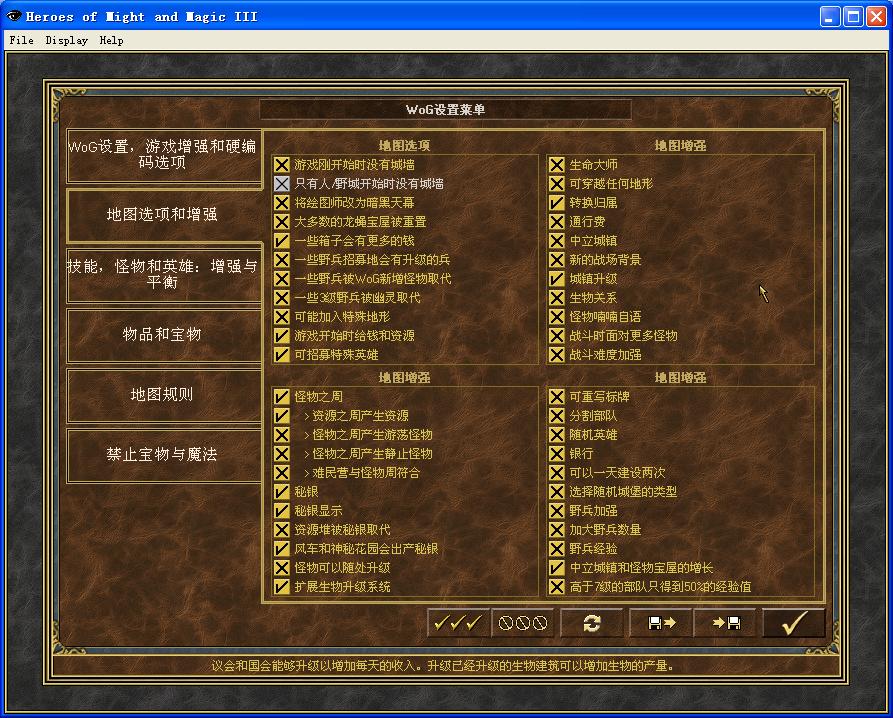This screenshot has height=718, width=893.
Task: Disable 一些箱子会有更多的钱 checkbox
Action: click(281, 241)
